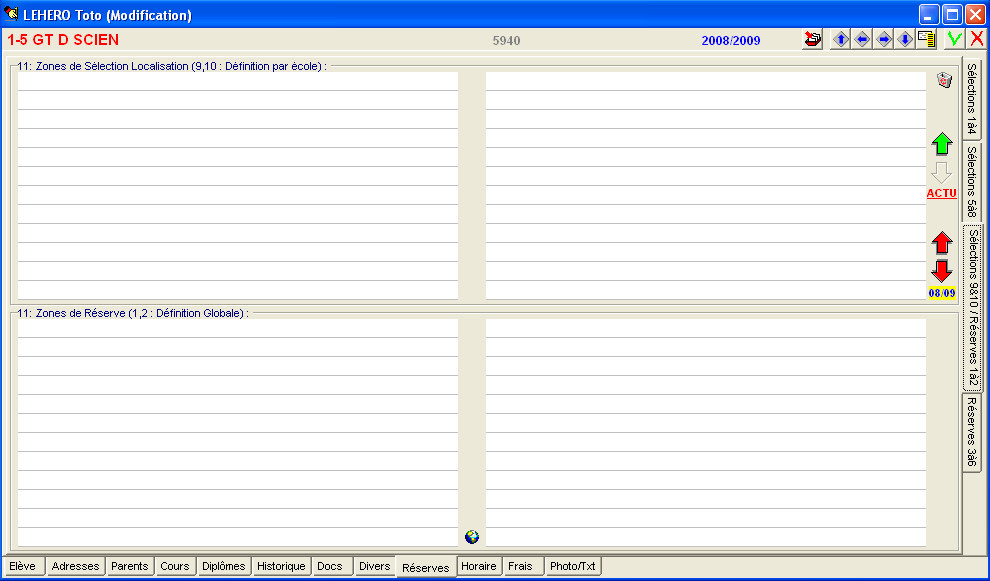Select Sélections 9&10 / Réserves 1à2 tab
The height and width of the screenshot is (581, 990).
(973, 308)
